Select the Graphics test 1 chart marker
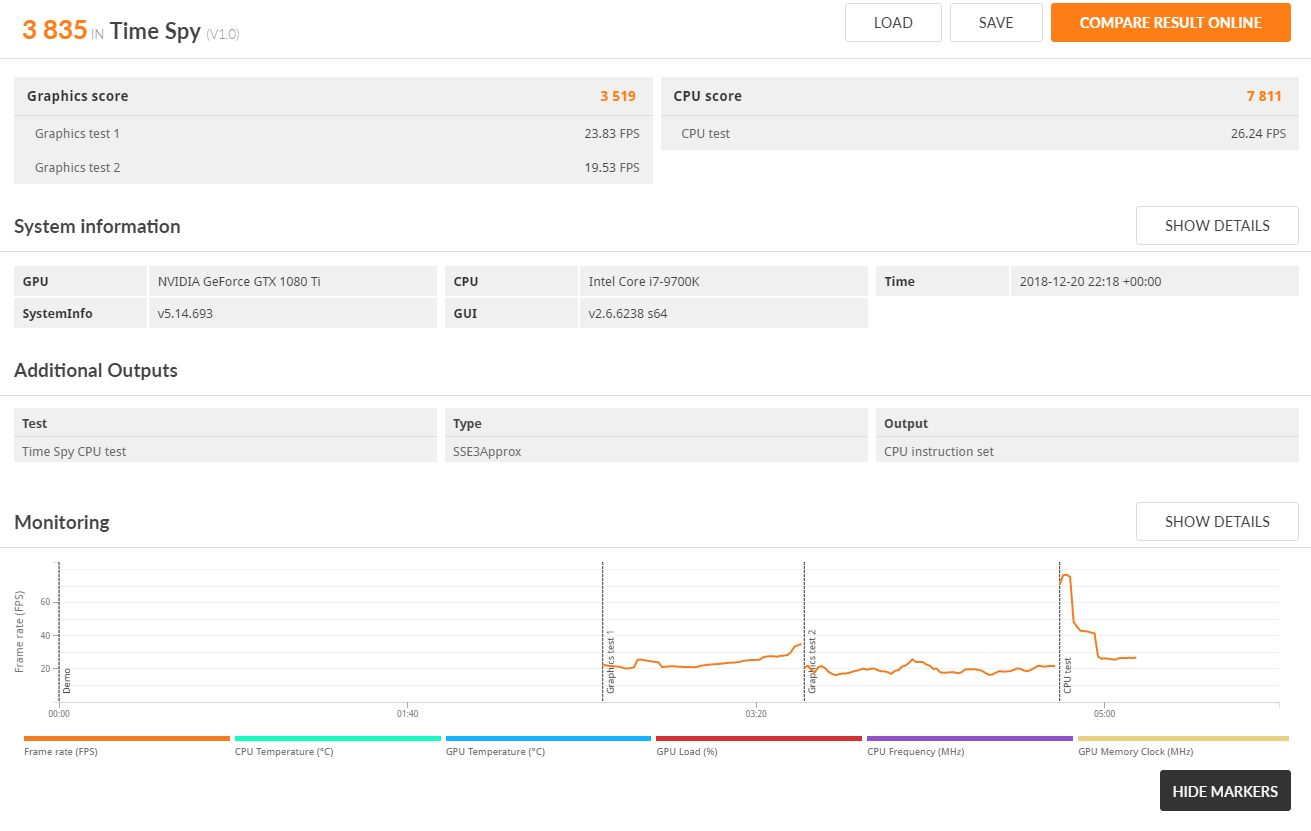 pyautogui.click(x=610, y=662)
